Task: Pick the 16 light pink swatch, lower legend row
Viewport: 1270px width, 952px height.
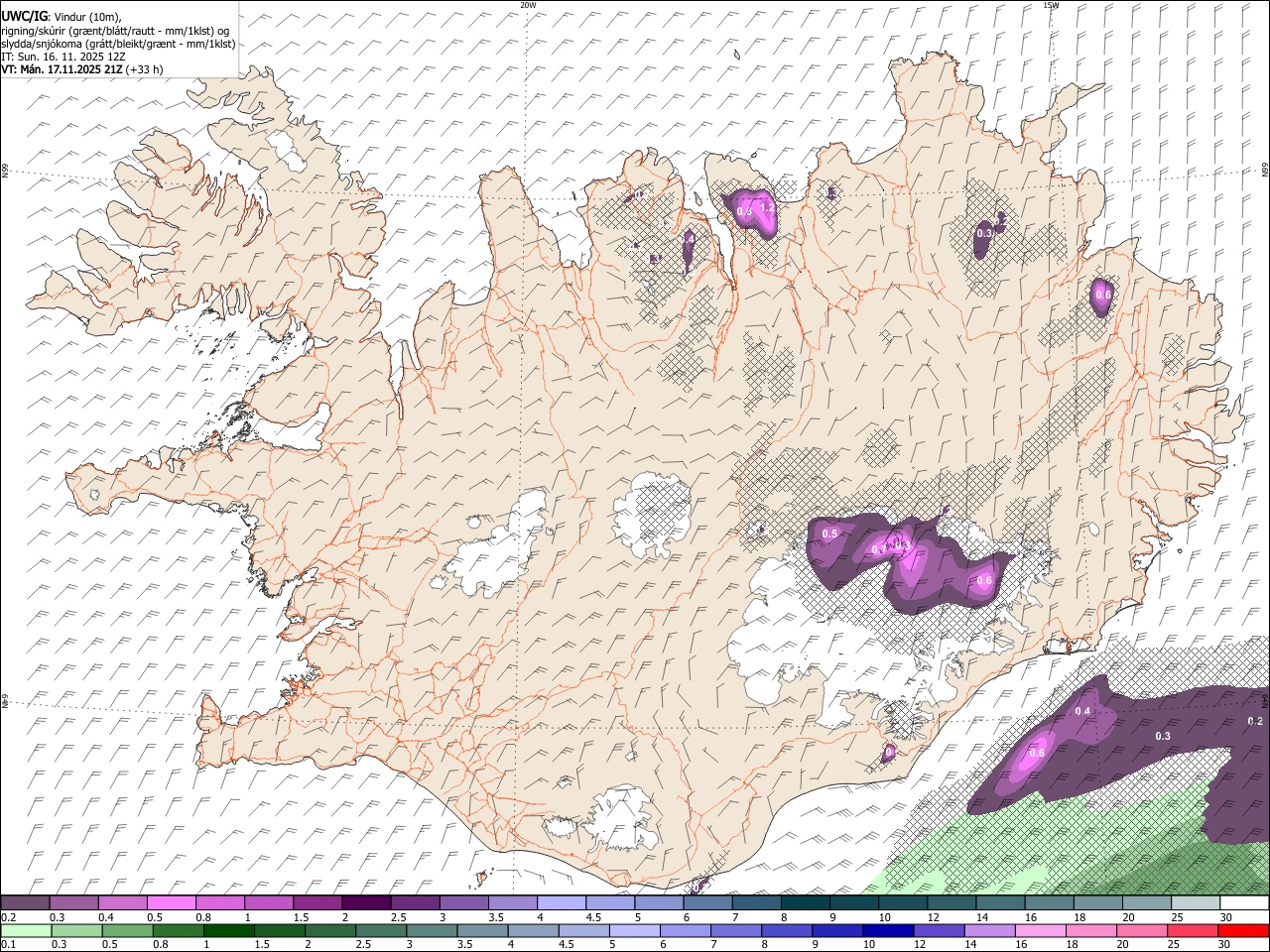Action: (x=1040, y=930)
